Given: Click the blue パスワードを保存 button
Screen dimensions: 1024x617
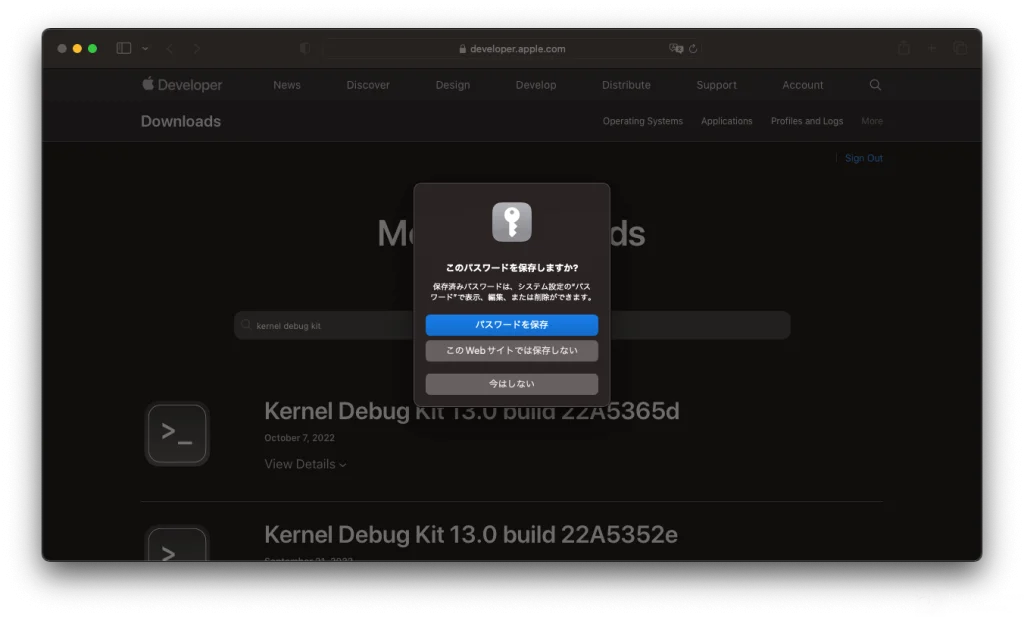Looking at the screenshot, I should [x=511, y=325].
